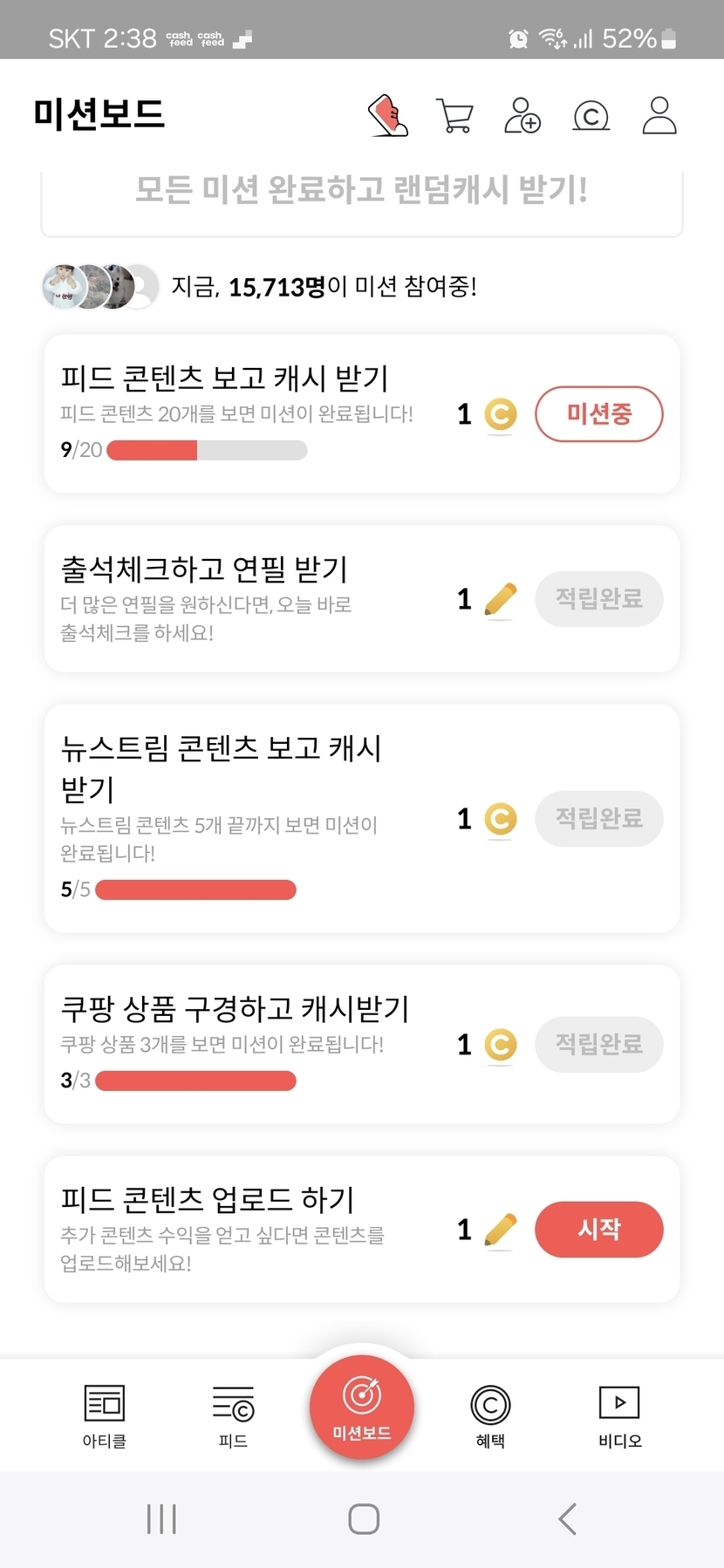Open the Android recent apps button

[x=161, y=1518]
